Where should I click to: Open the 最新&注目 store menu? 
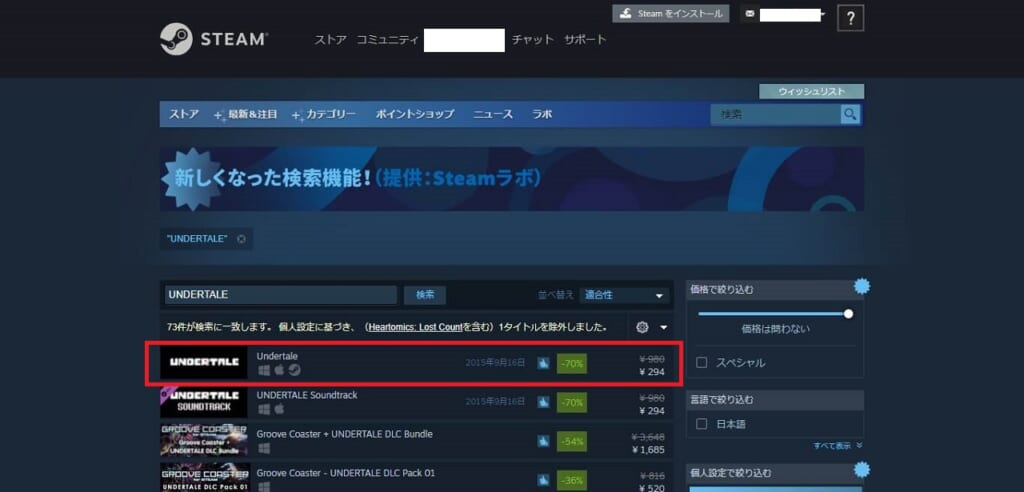[x=252, y=114]
